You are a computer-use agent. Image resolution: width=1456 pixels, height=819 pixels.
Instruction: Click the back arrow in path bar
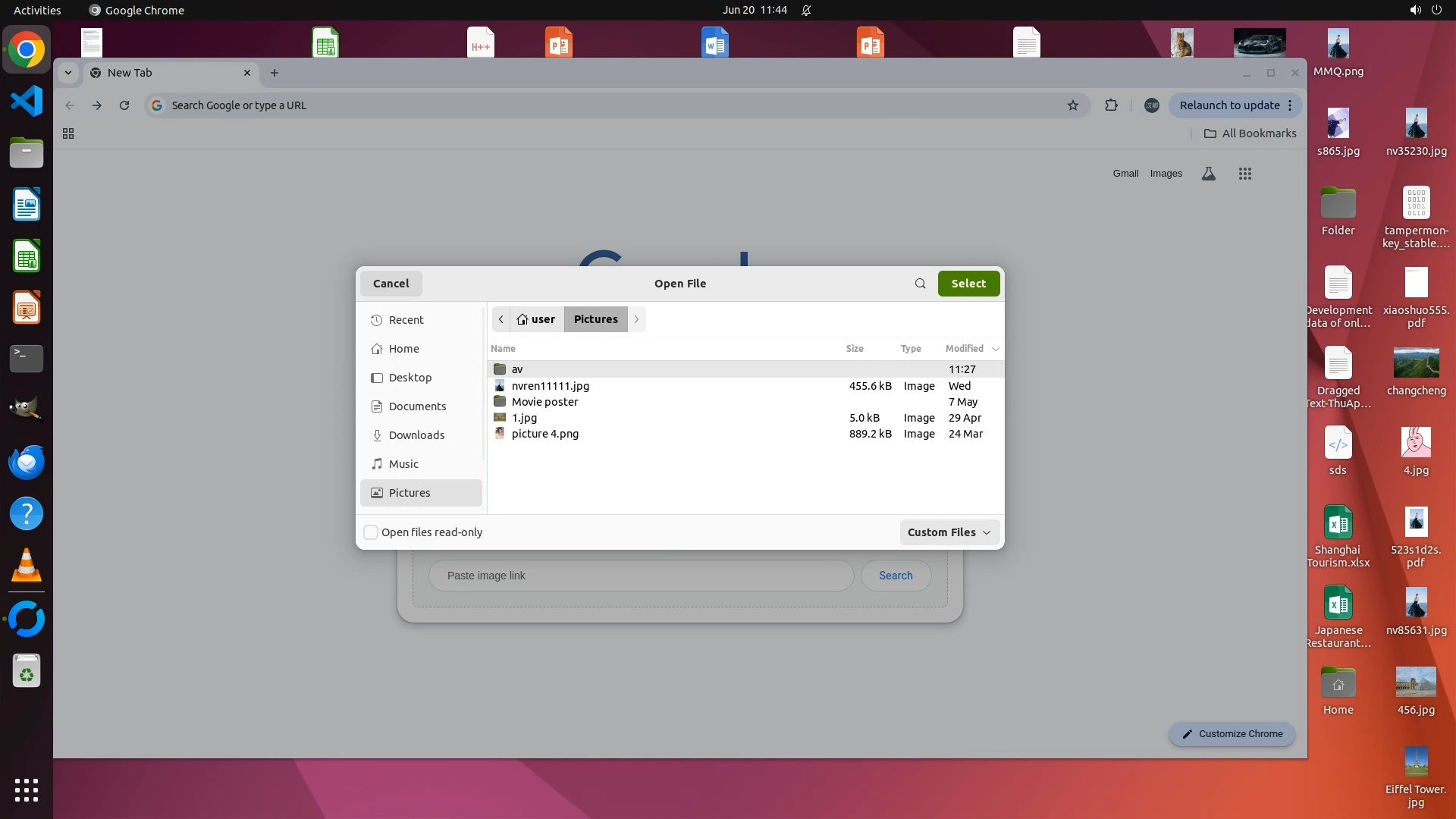click(500, 319)
